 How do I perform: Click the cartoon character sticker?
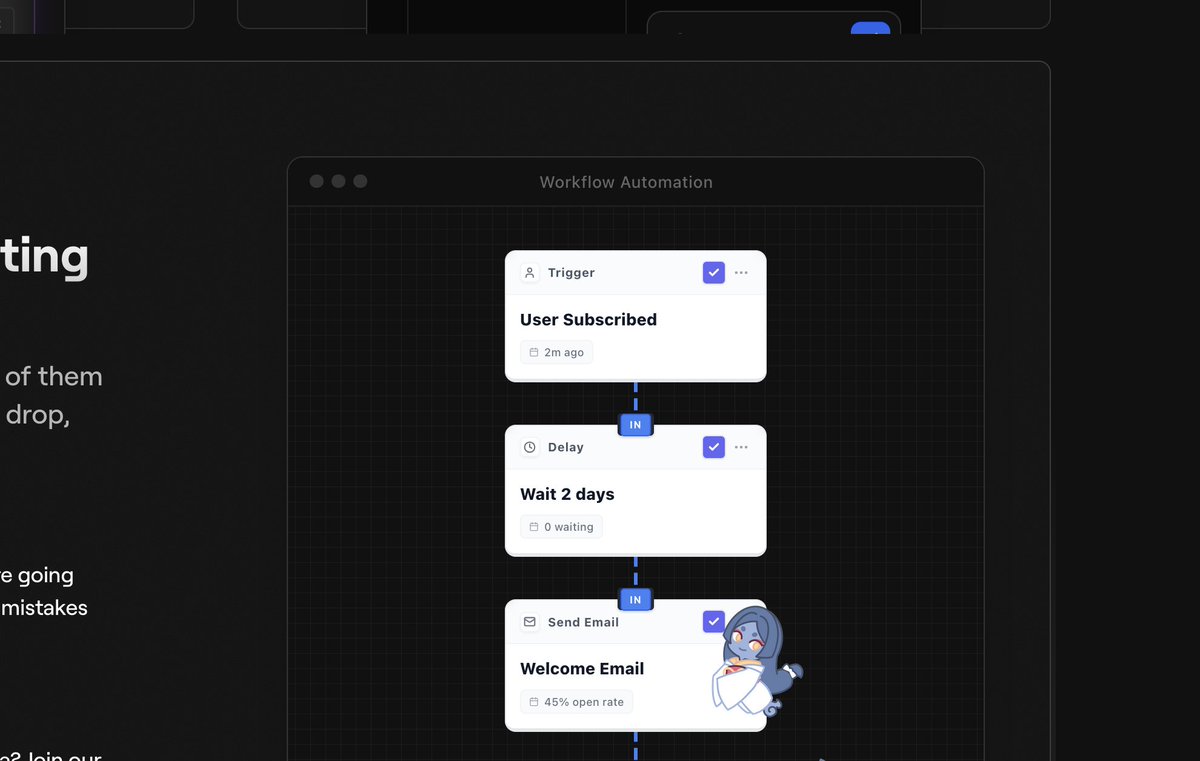click(755, 660)
